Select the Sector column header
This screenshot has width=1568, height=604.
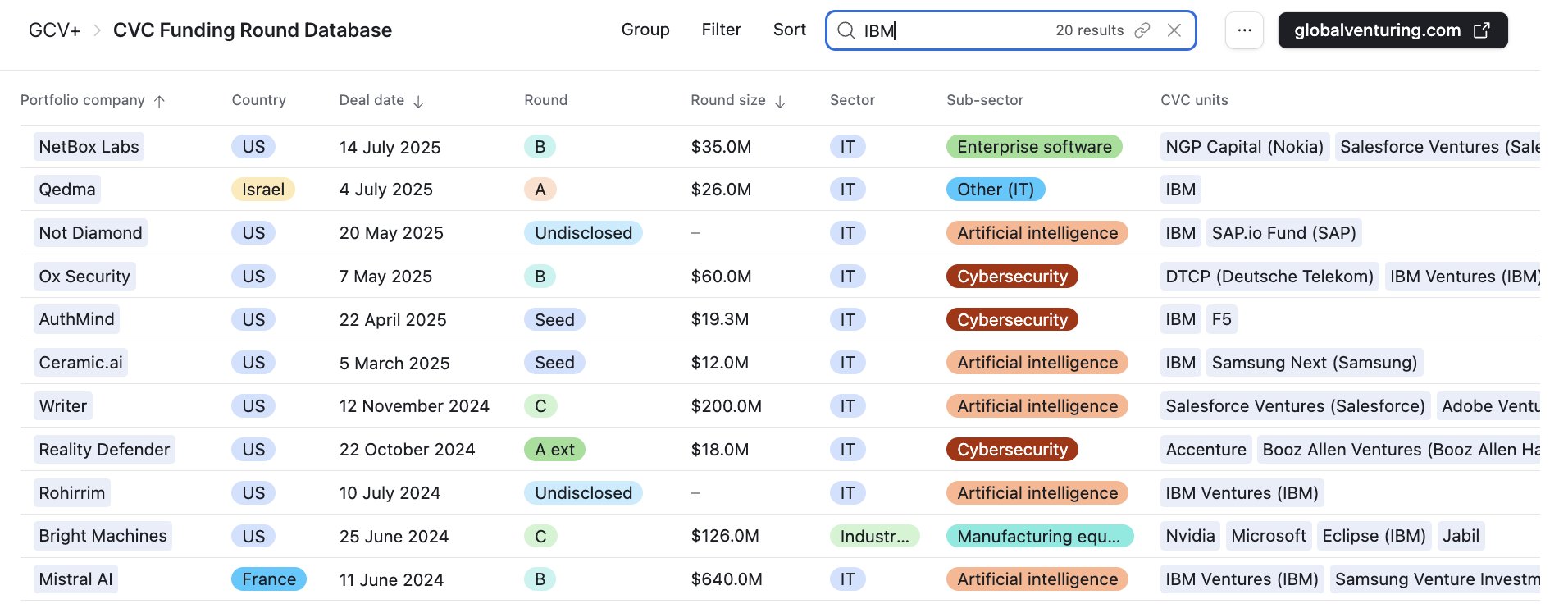click(852, 100)
